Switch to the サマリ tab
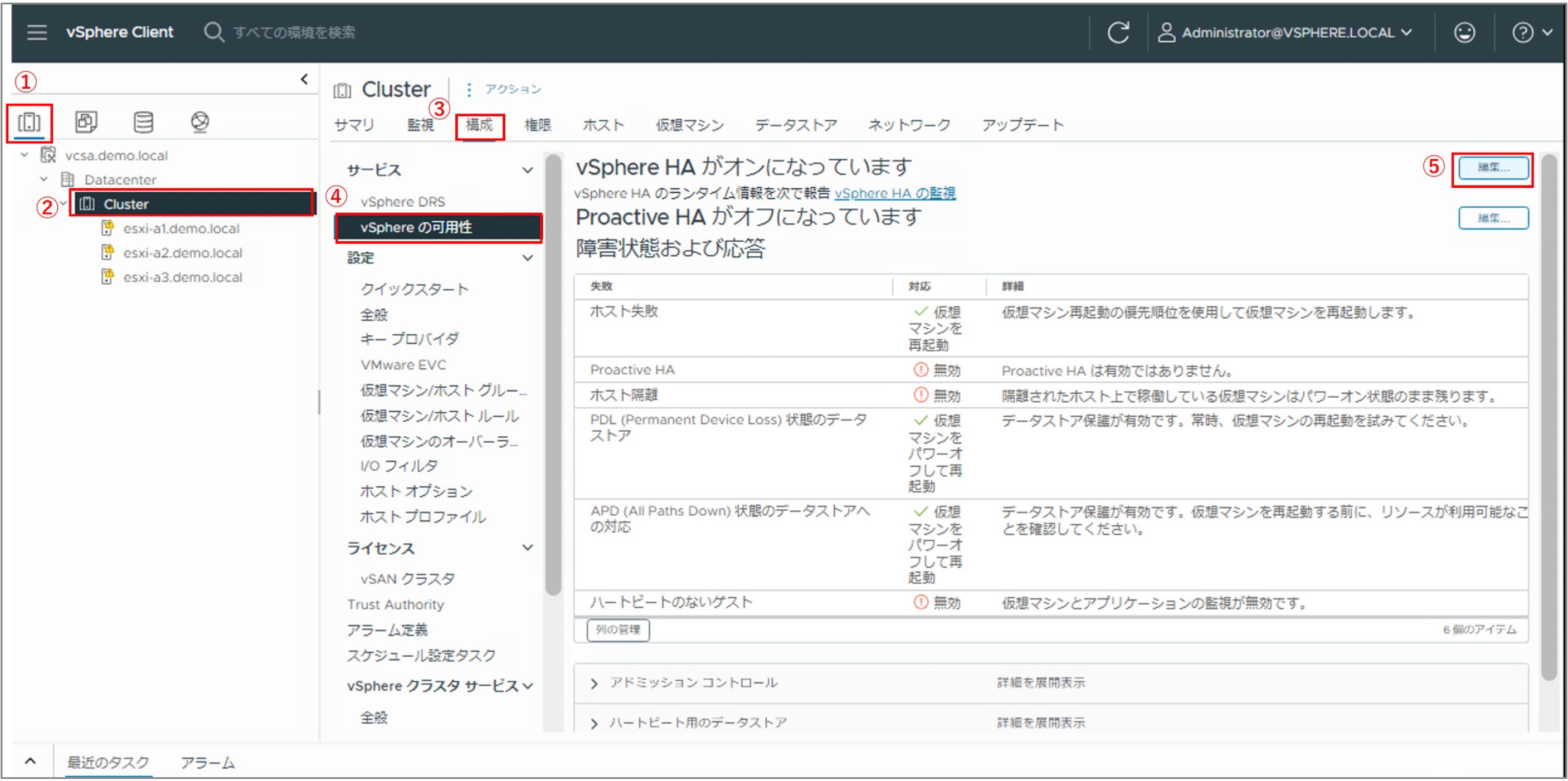The image size is (1568, 781). coord(354,125)
